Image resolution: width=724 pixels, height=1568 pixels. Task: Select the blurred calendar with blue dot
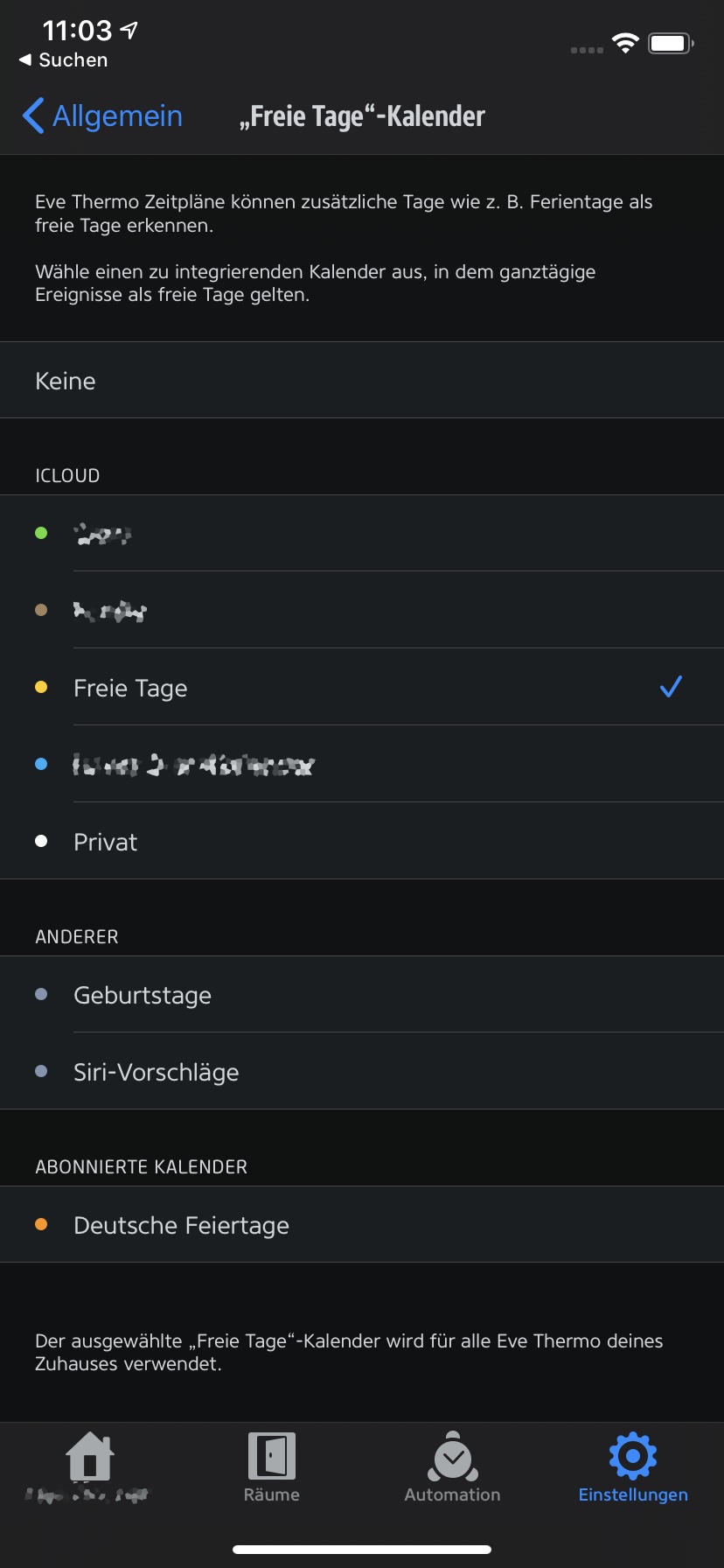tap(362, 764)
